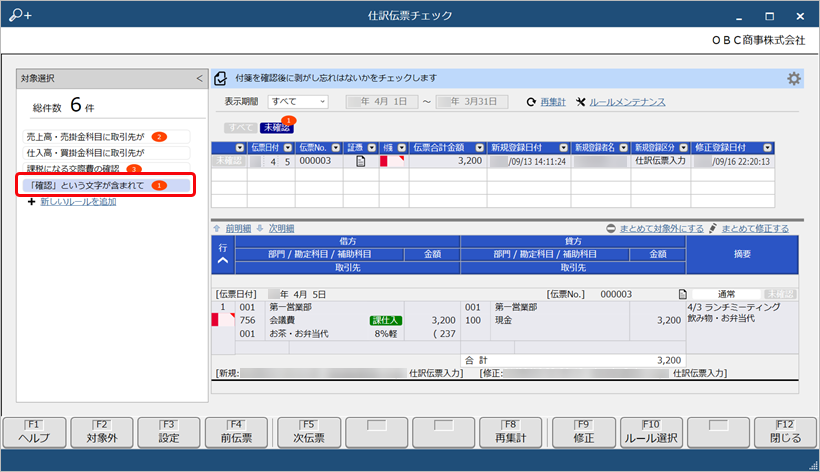Click the 現金 account in credit side
820x472 pixels.
(504, 320)
